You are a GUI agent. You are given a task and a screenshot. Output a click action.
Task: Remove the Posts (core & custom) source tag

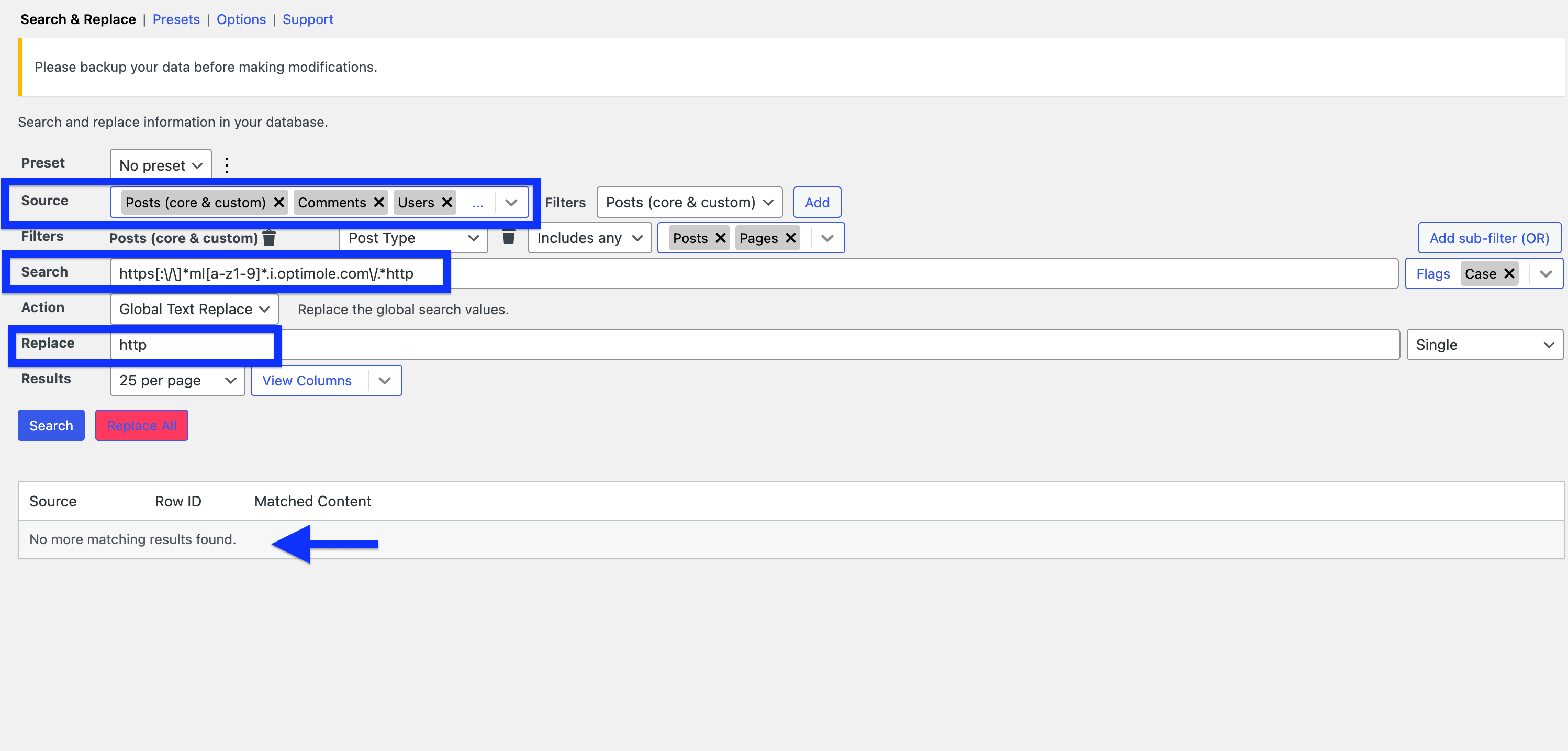coord(279,202)
